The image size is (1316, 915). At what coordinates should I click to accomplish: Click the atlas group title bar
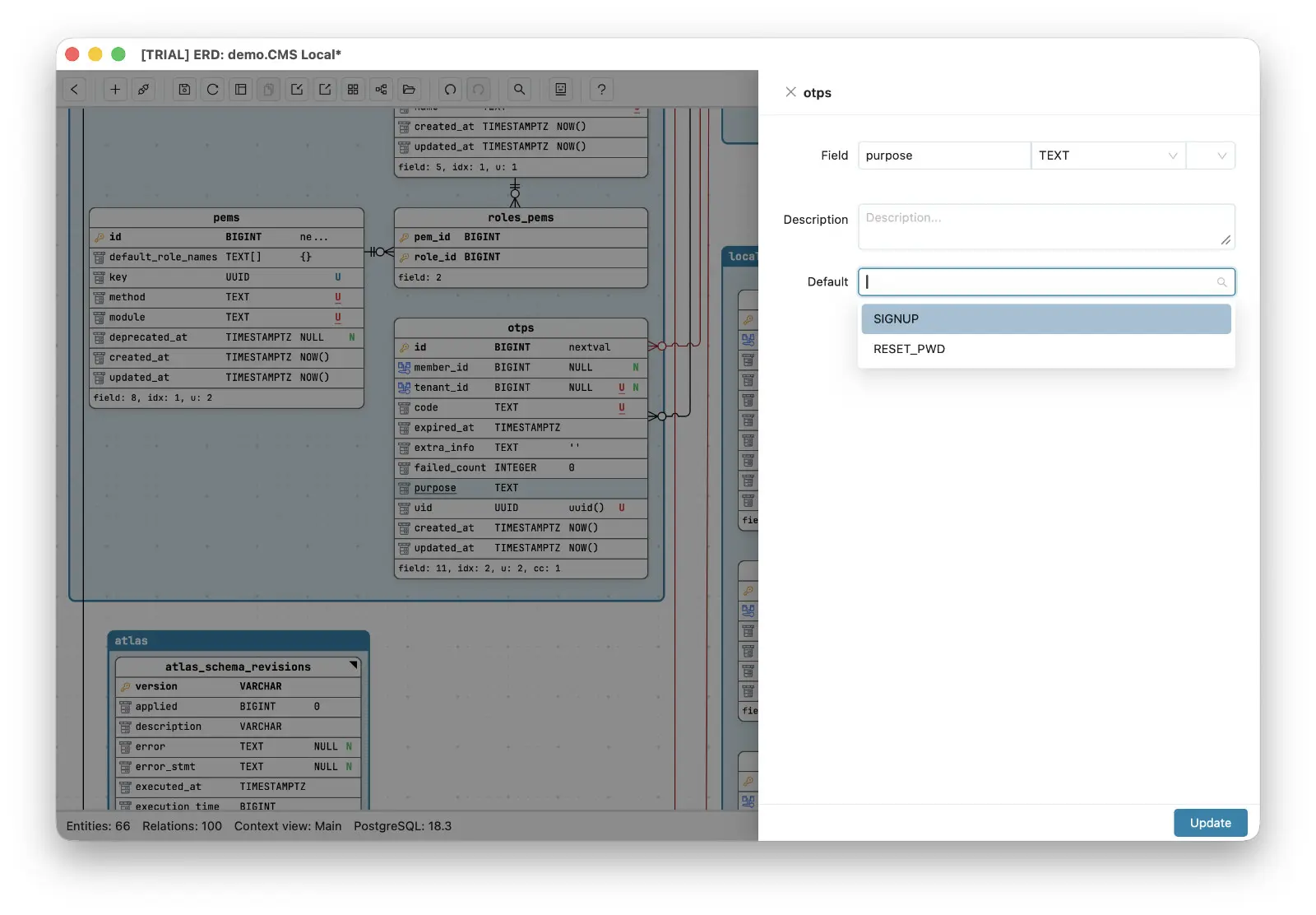[239, 641]
